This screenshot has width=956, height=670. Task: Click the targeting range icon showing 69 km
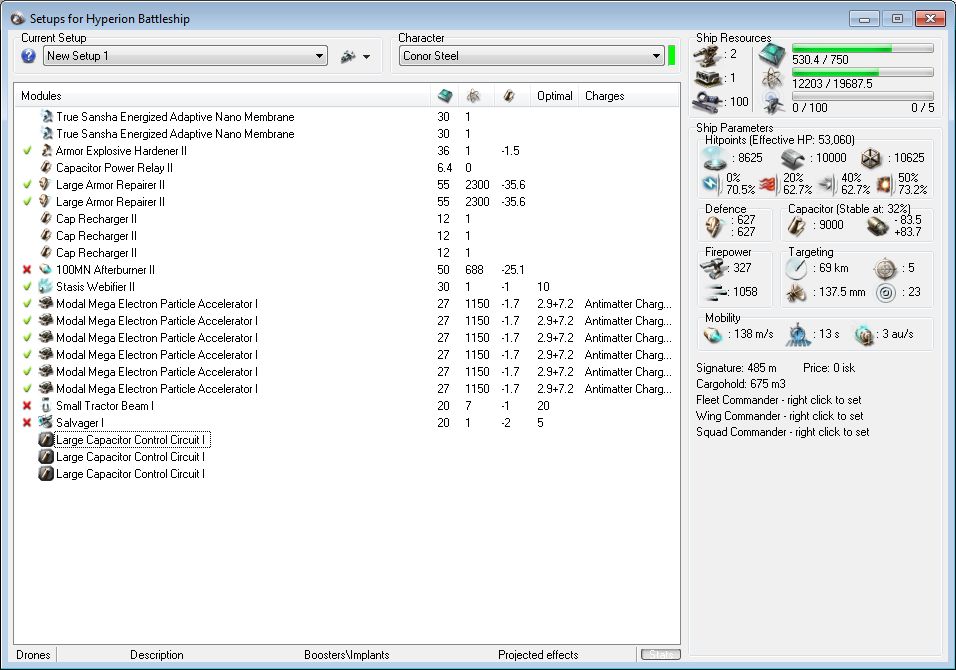pos(796,268)
